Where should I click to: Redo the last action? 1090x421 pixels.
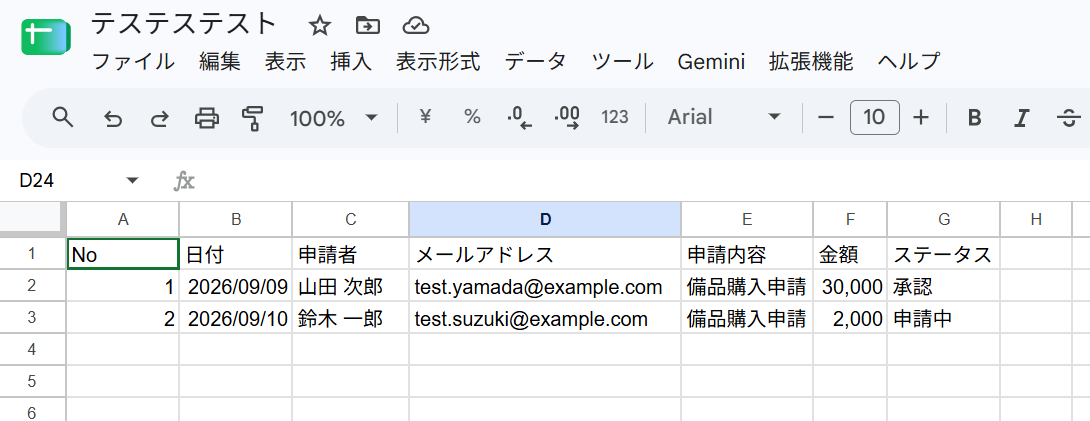[160, 119]
